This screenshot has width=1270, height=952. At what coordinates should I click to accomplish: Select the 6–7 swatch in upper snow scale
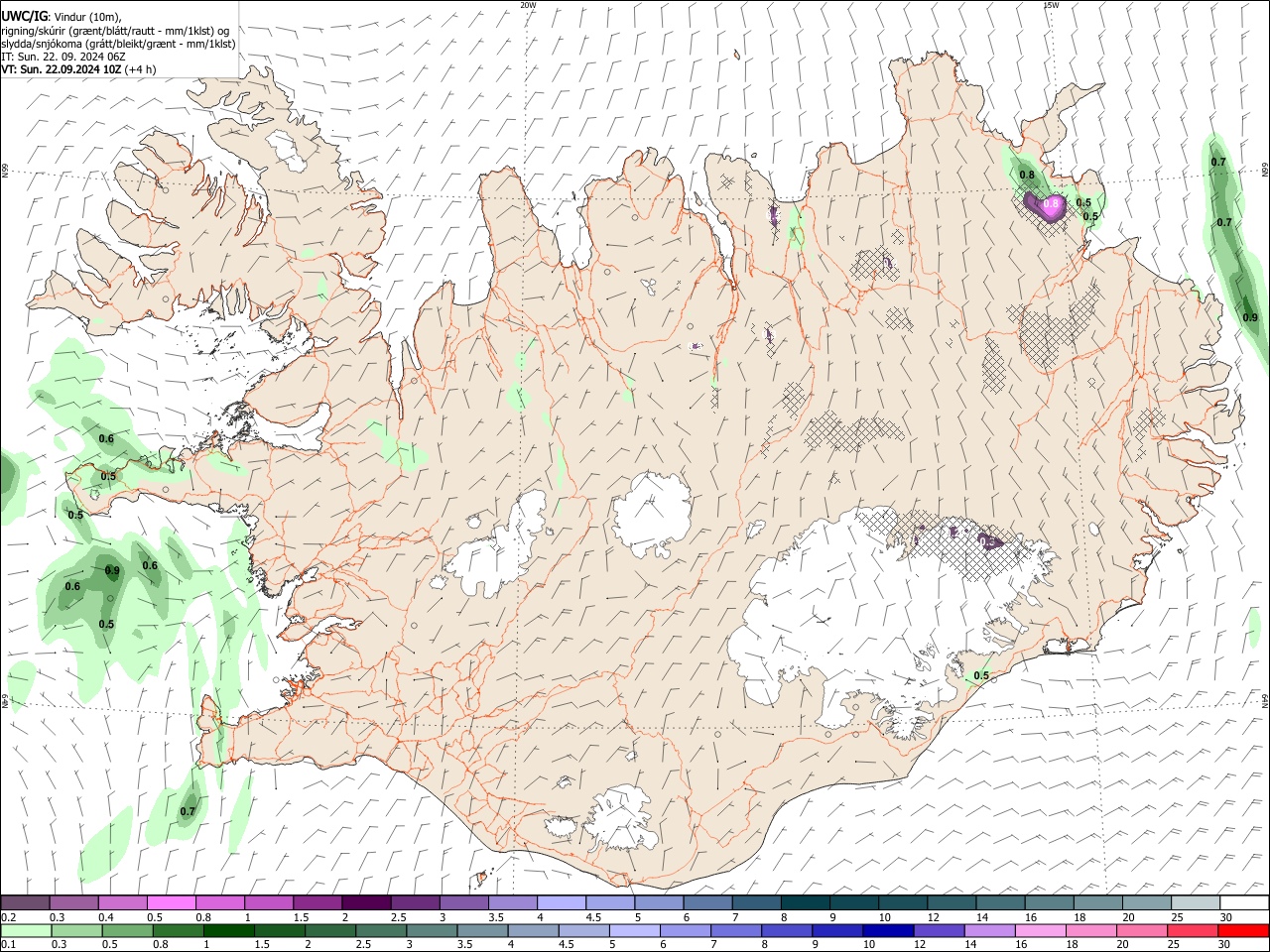707,903
